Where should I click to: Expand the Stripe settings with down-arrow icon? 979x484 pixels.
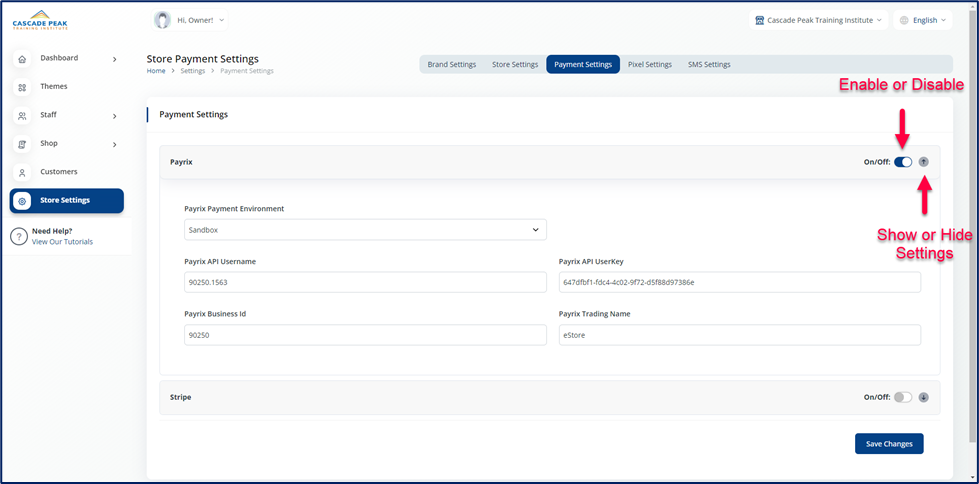(923, 397)
